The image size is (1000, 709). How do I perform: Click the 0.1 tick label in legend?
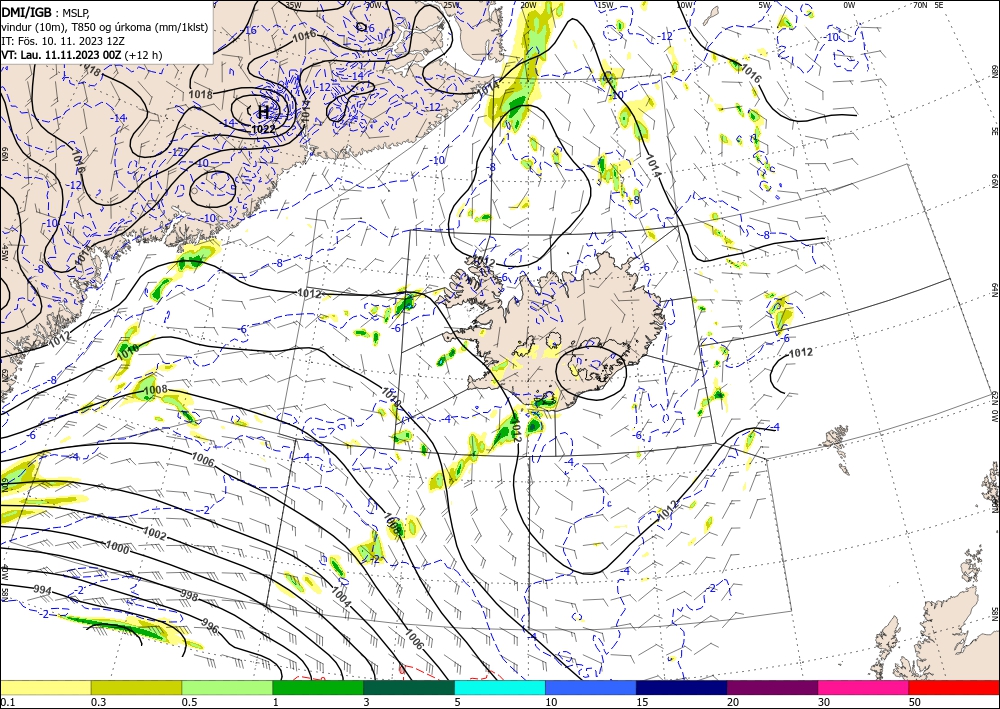6,702
